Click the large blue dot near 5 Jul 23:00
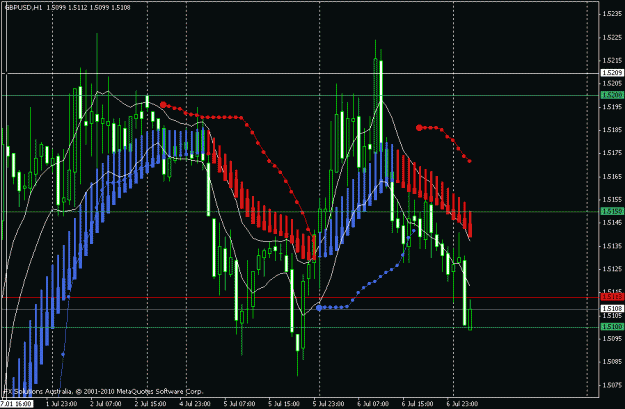625x409 pixels. point(319,308)
